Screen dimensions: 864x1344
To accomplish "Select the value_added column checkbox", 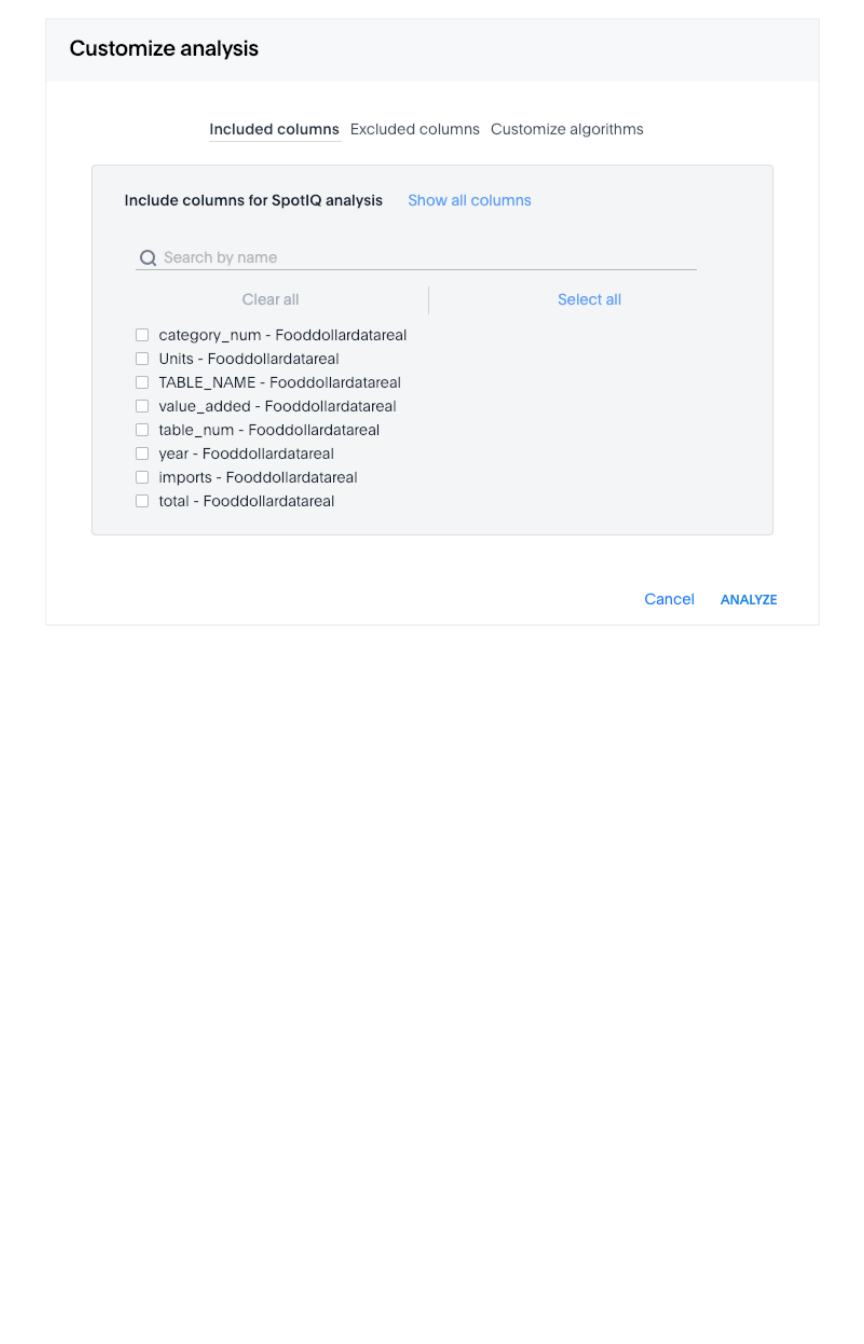I will click(x=142, y=406).
